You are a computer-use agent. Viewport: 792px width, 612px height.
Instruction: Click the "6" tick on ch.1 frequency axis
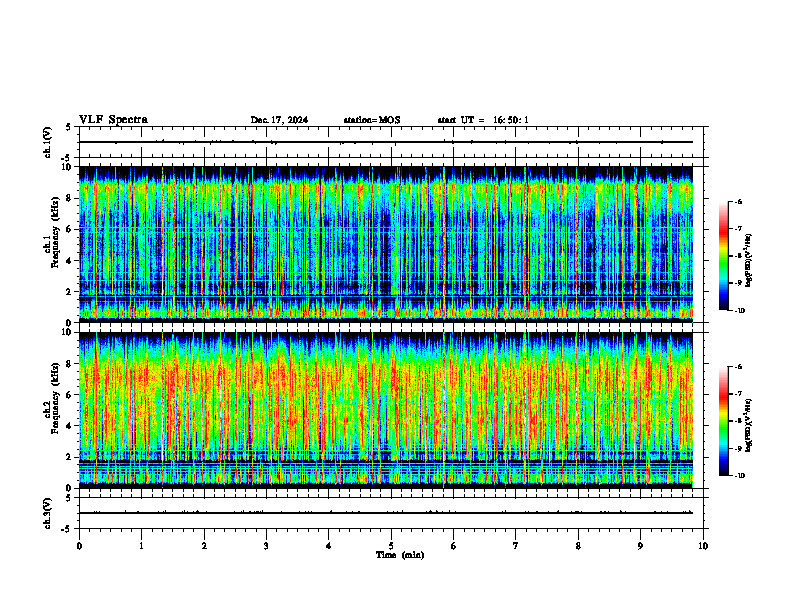click(70, 229)
